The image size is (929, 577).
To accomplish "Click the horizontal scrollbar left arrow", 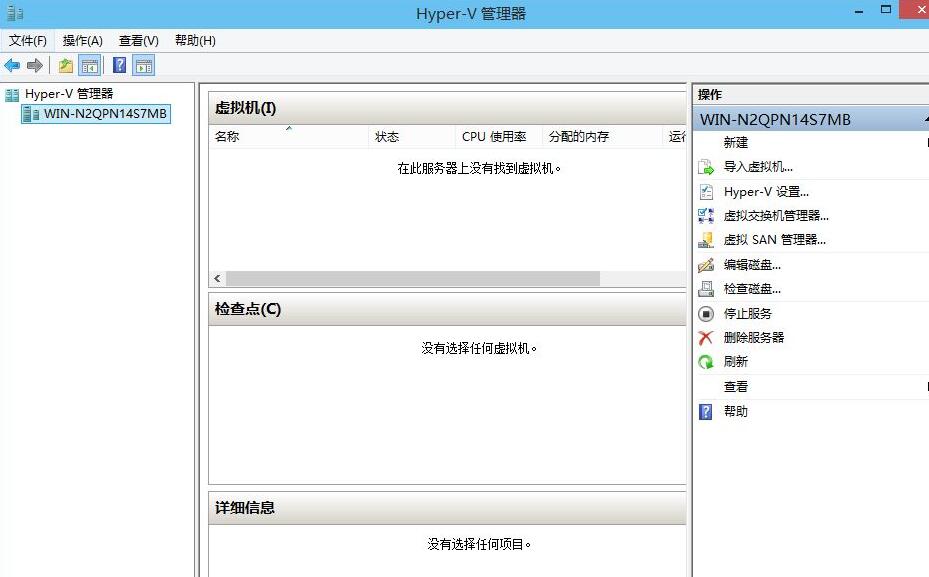I will 217,278.
